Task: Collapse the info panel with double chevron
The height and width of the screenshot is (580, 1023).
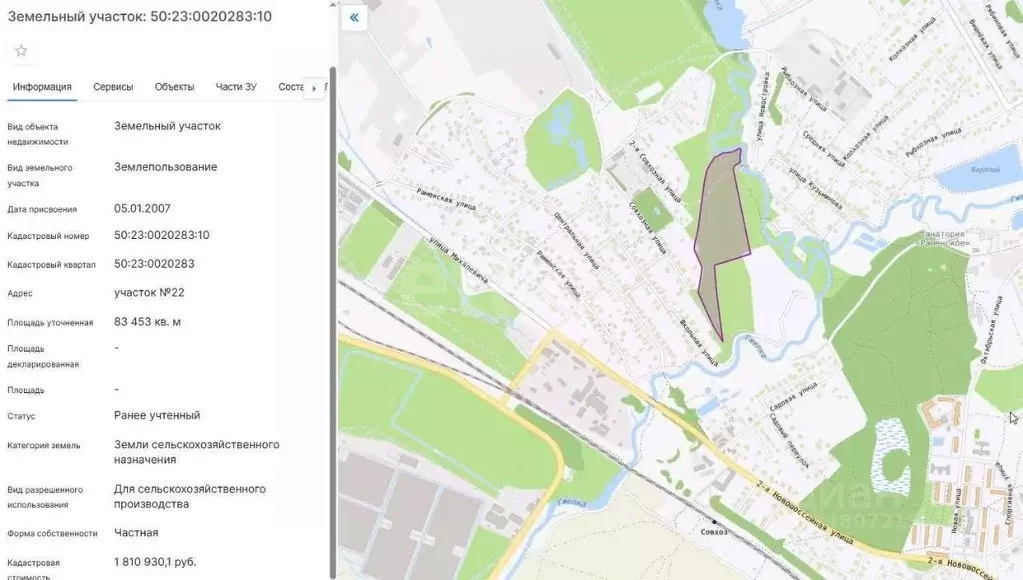Action: pos(353,18)
